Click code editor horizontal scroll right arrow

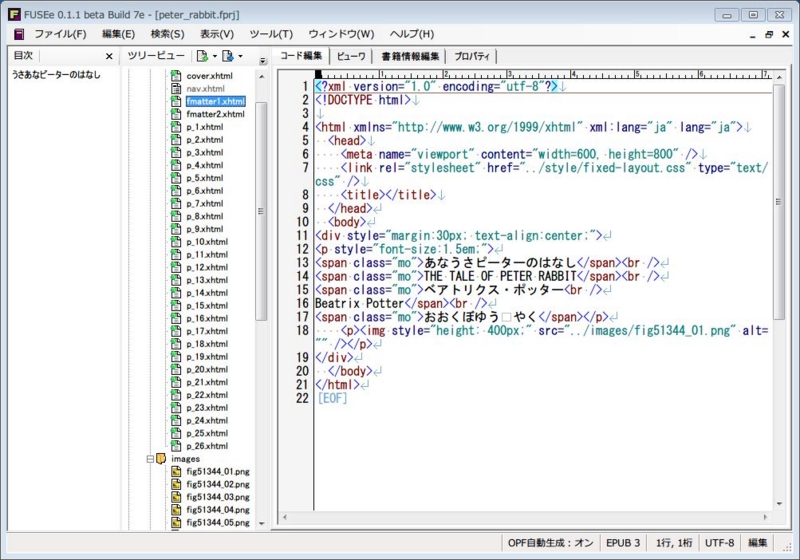coord(765,517)
